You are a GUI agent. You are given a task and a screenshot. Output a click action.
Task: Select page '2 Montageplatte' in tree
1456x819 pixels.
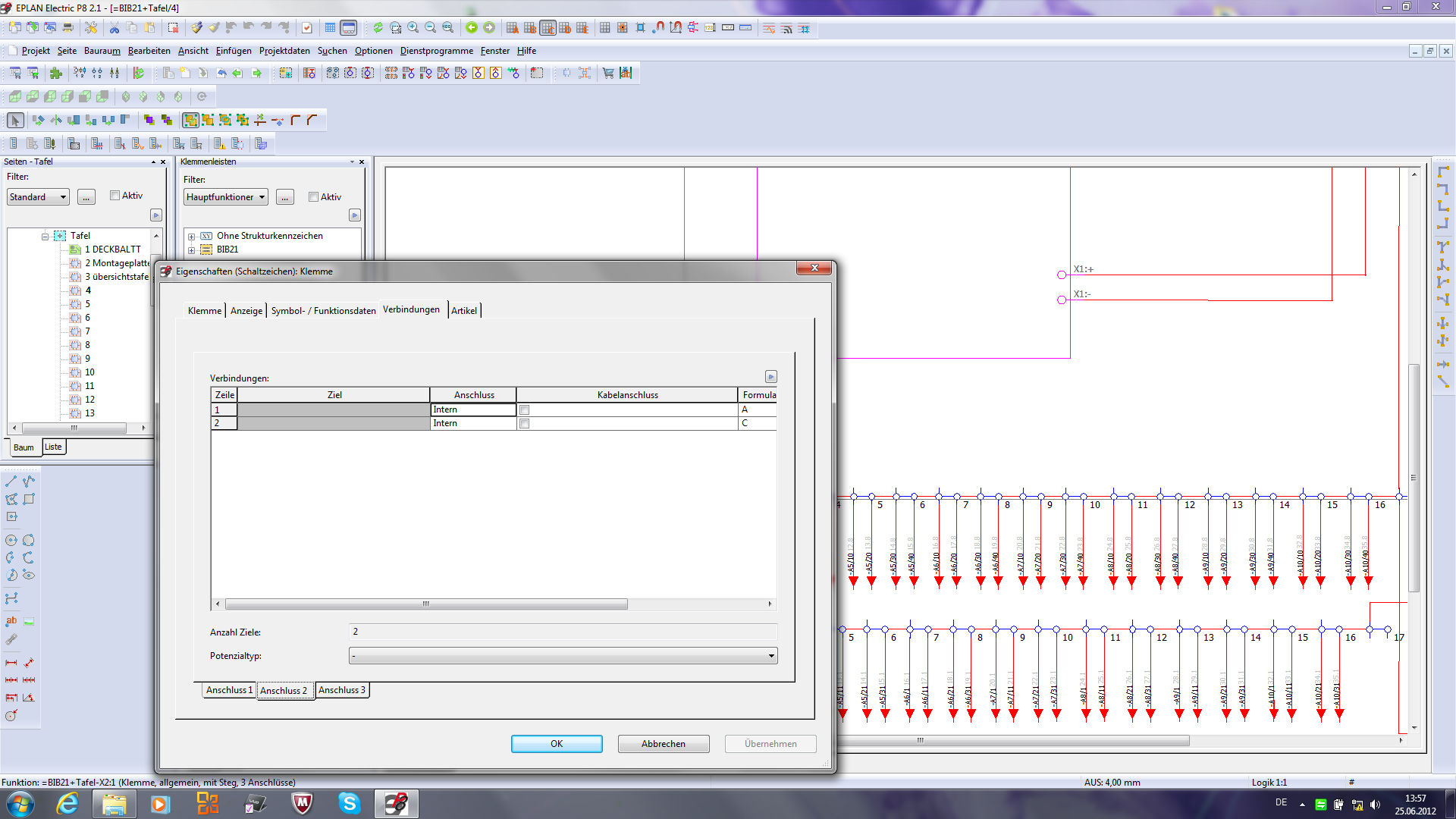point(117,263)
